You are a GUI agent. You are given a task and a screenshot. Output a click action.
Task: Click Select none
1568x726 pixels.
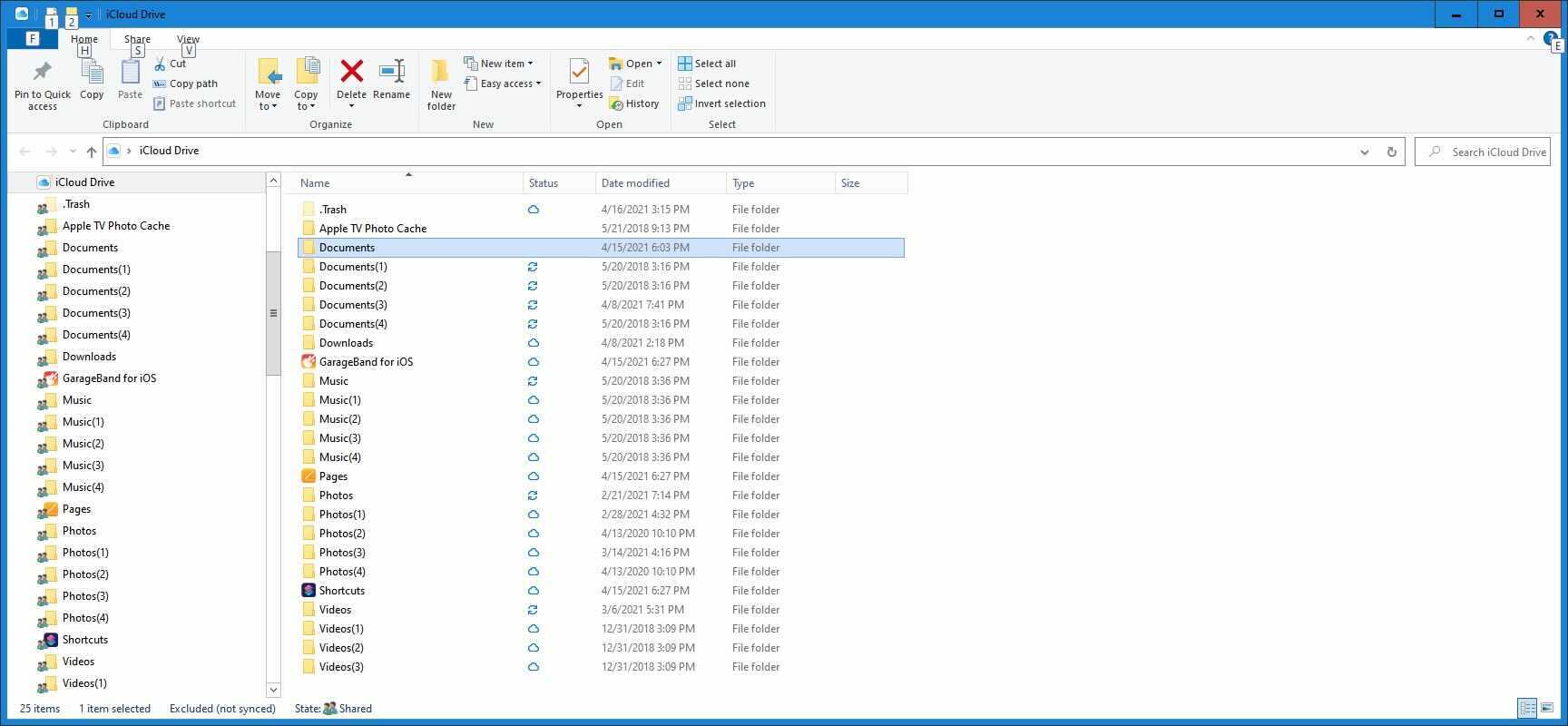713,83
